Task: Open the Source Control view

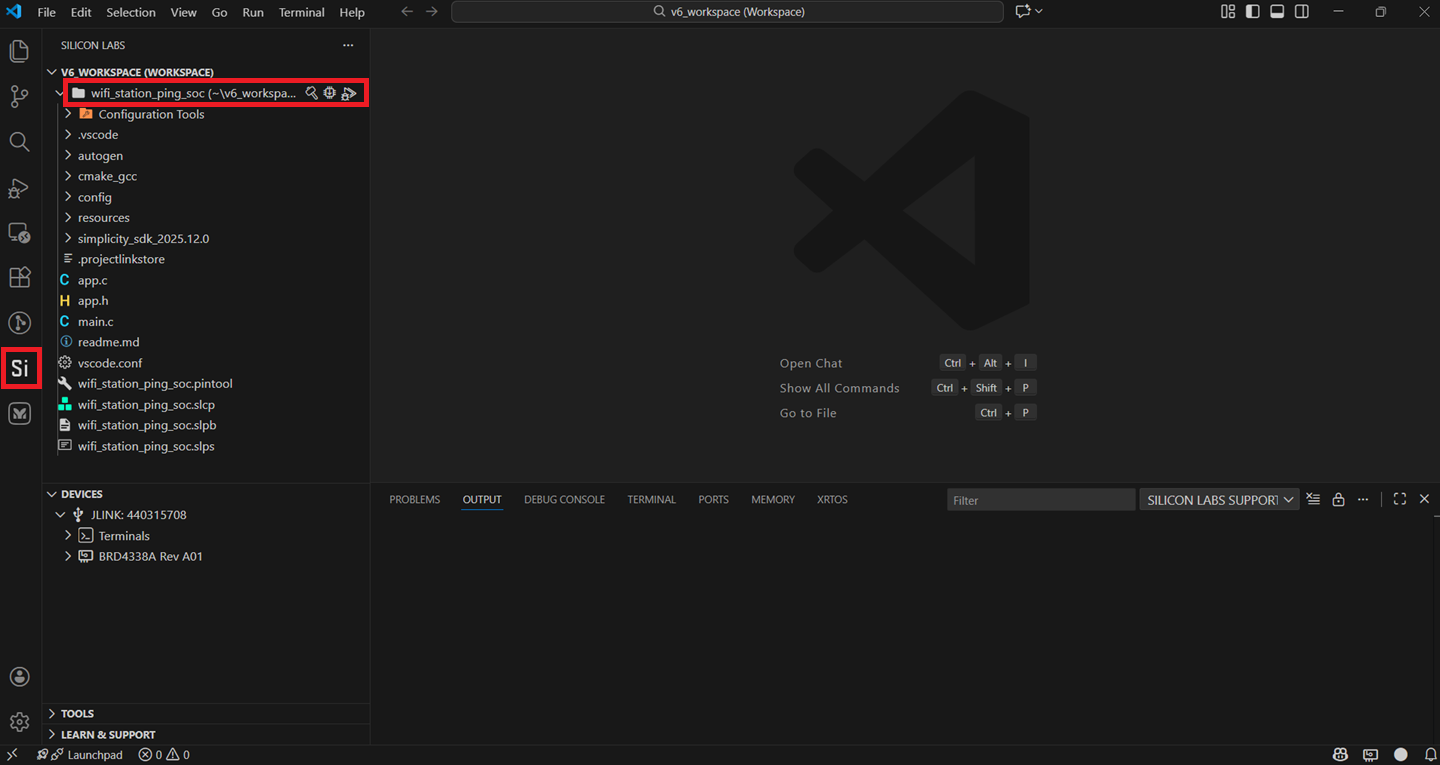Action: coord(19,96)
